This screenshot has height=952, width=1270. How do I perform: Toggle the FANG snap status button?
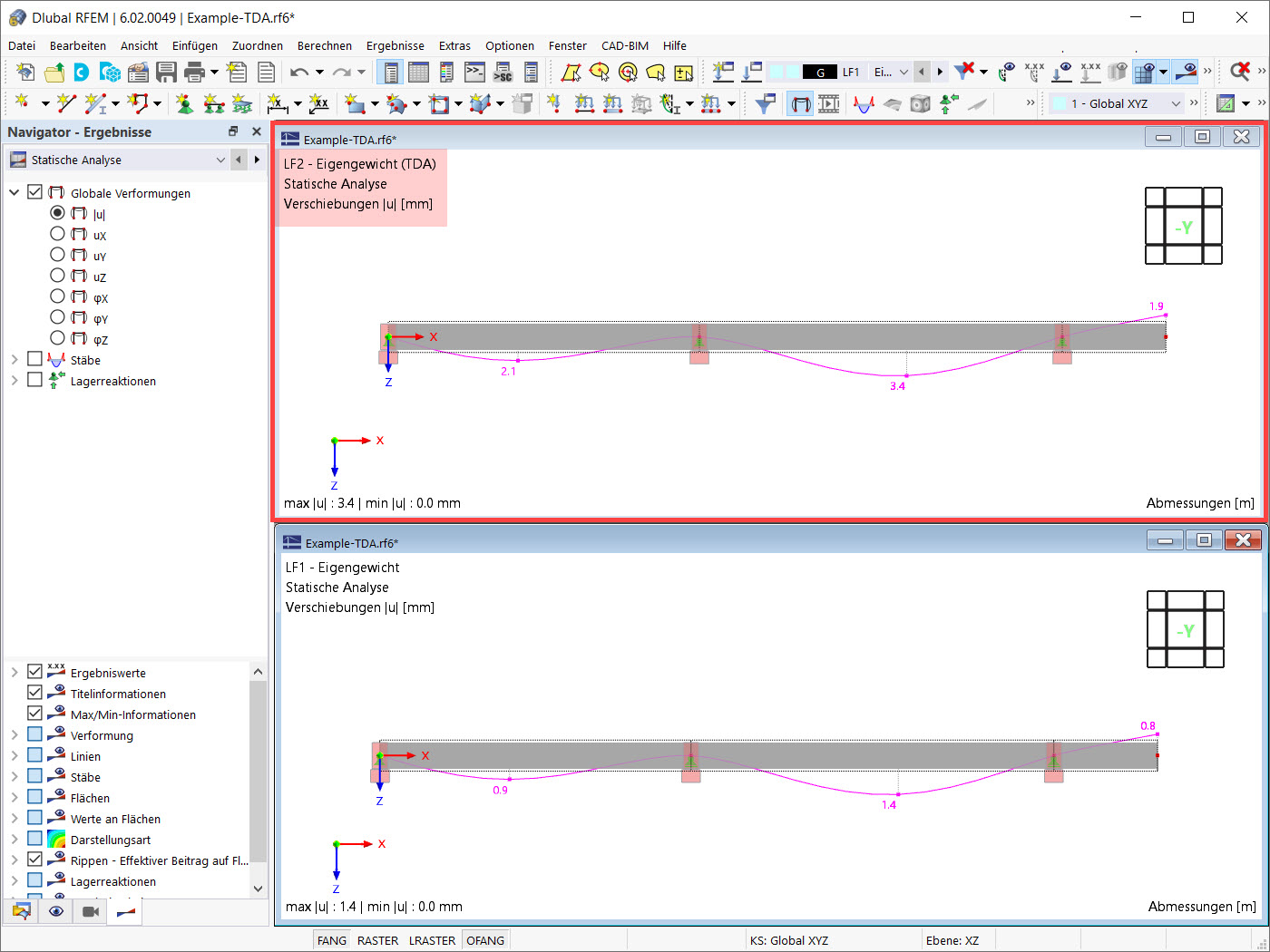(332, 940)
